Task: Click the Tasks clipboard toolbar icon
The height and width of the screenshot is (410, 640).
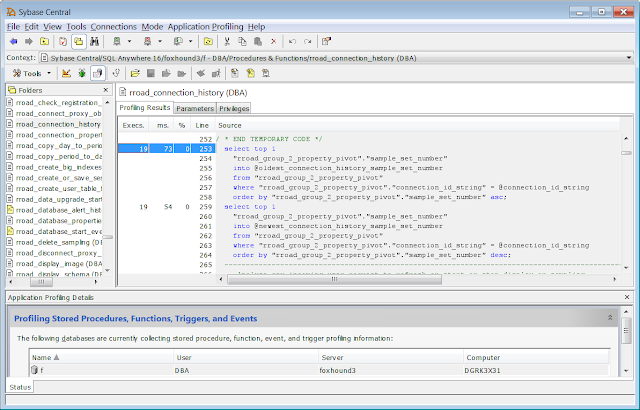Action: click(63, 41)
